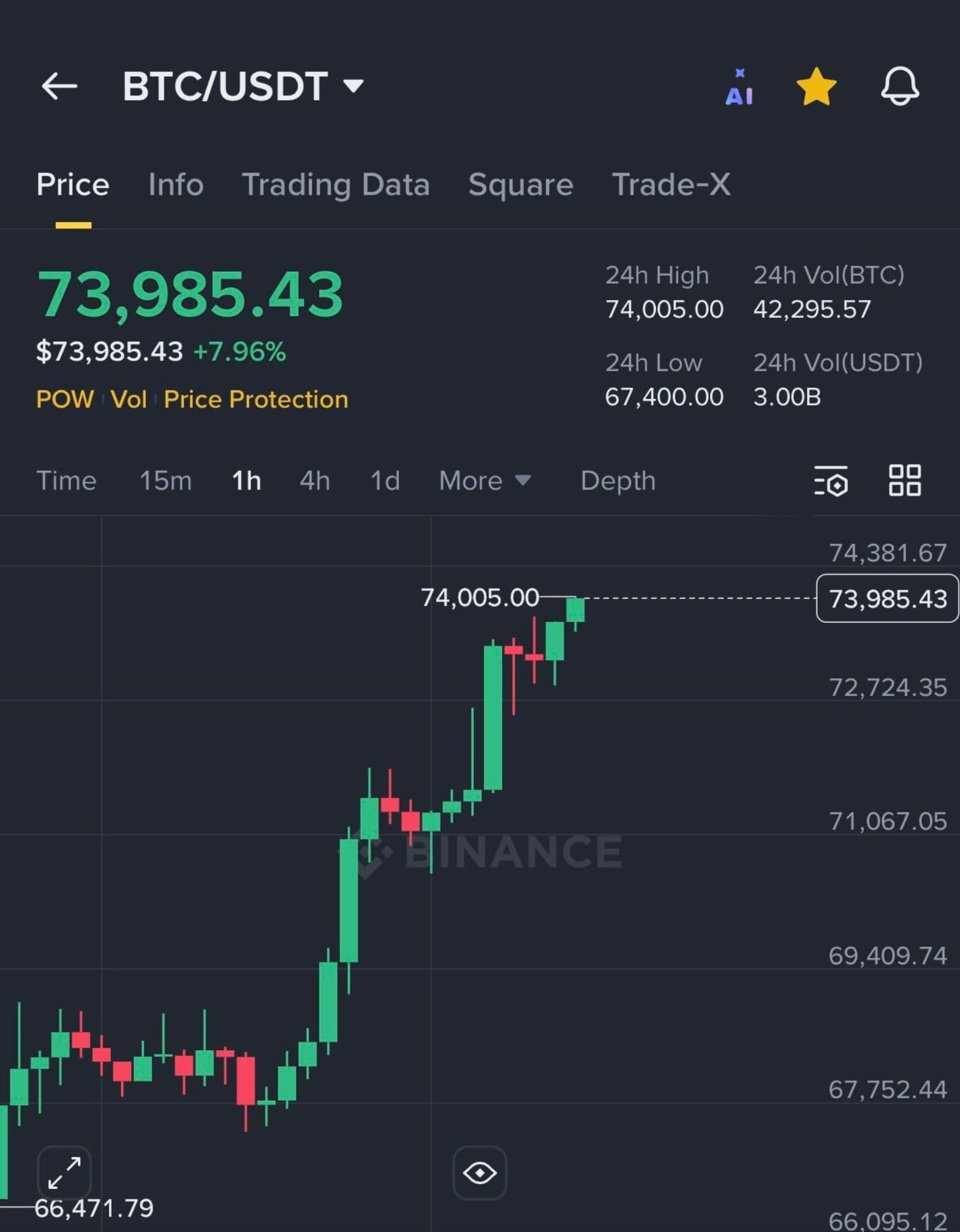Go to the Square tab
The width and height of the screenshot is (960, 1232).
(x=520, y=184)
